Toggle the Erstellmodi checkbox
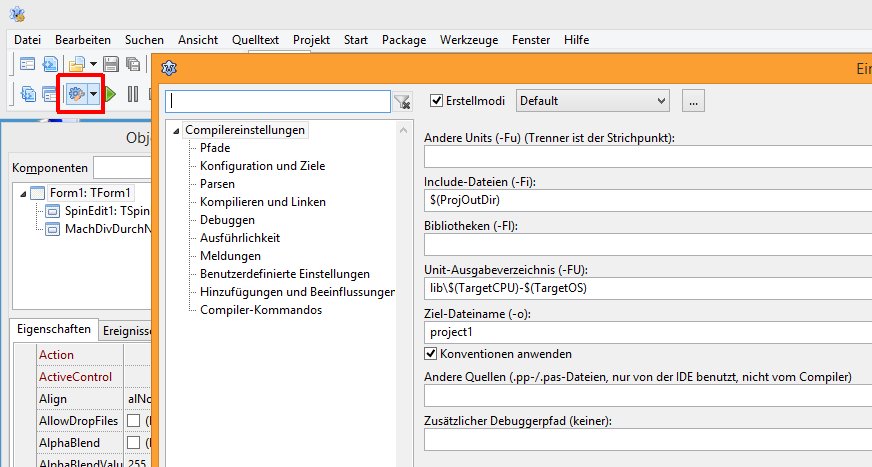The width and height of the screenshot is (872, 467). point(436,101)
